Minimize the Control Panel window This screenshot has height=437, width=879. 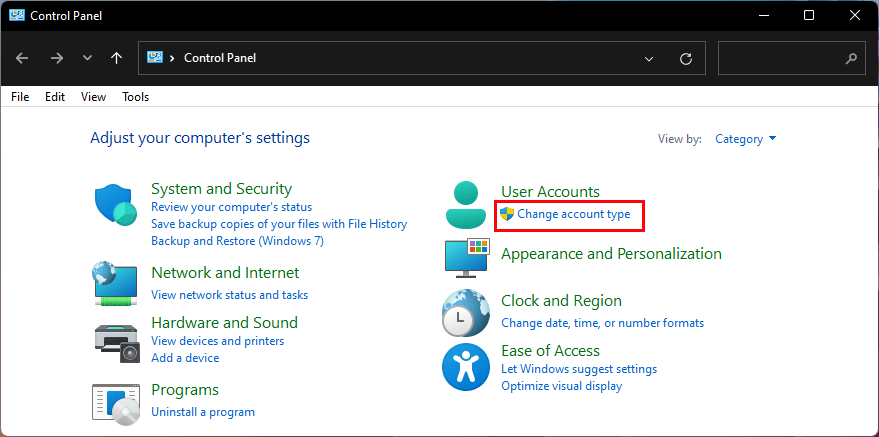coord(763,16)
